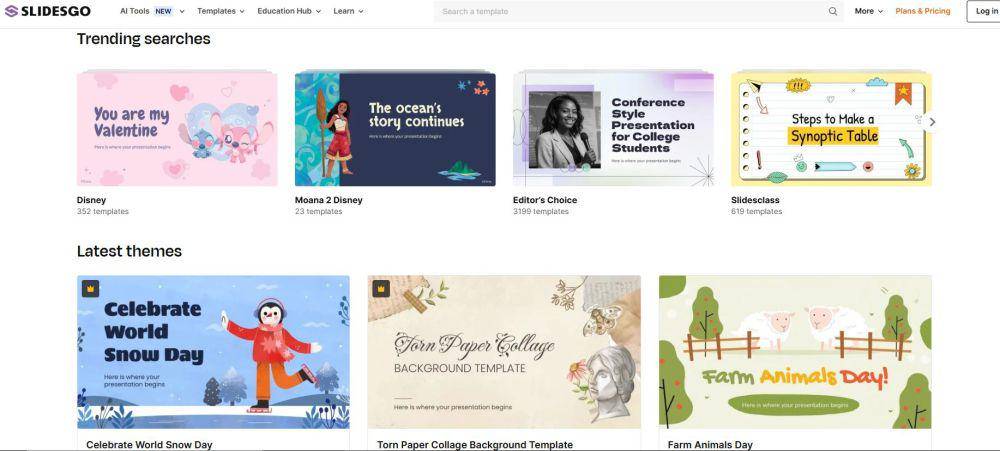Image resolution: width=1000 pixels, height=451 pixels.
Task: Click the Log in button
Action: coord(983,11)
